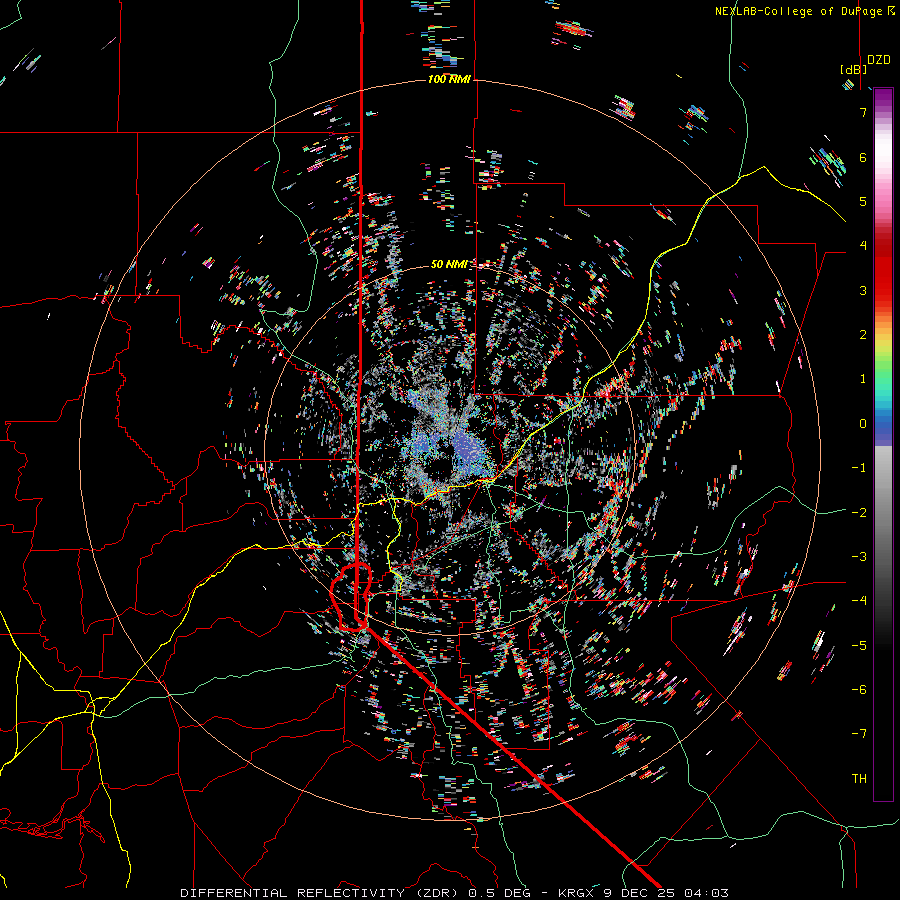Click the DZD legend title
900x900 pixels.
[879, 60]
